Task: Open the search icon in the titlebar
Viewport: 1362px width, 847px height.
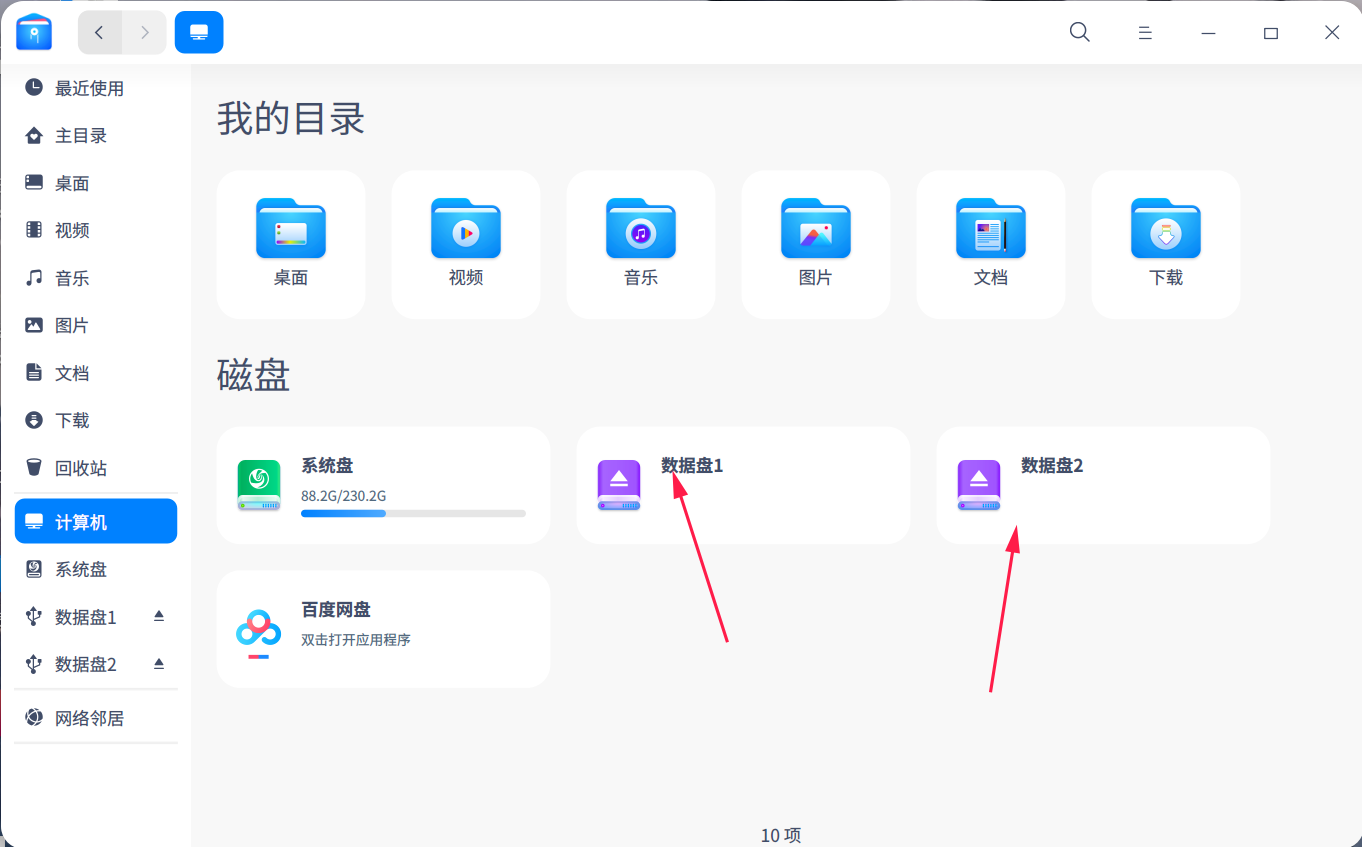Action: tap(1079, 32)
